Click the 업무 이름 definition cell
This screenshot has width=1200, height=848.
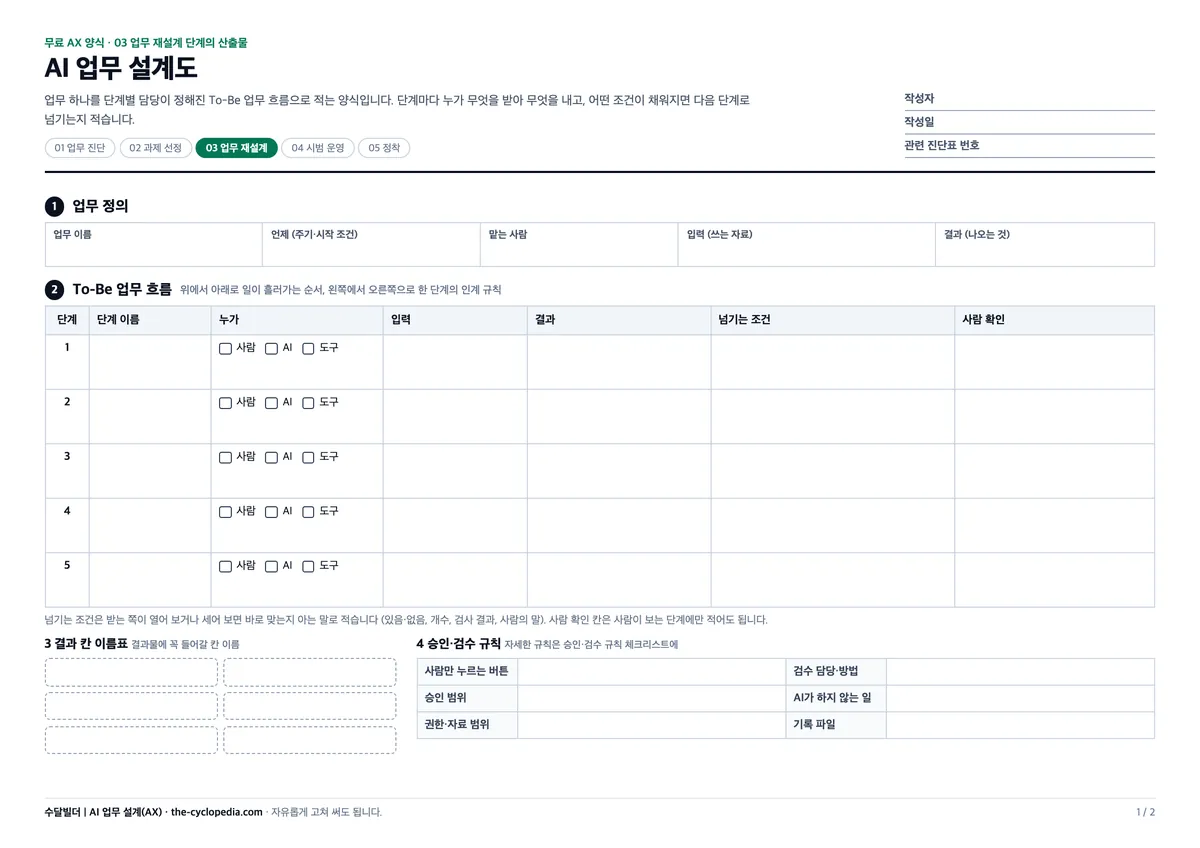coord(154,245)
